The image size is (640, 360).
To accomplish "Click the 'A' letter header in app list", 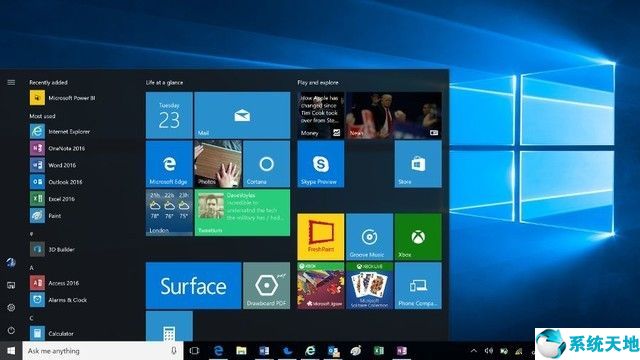I will (x=31, y=268).
